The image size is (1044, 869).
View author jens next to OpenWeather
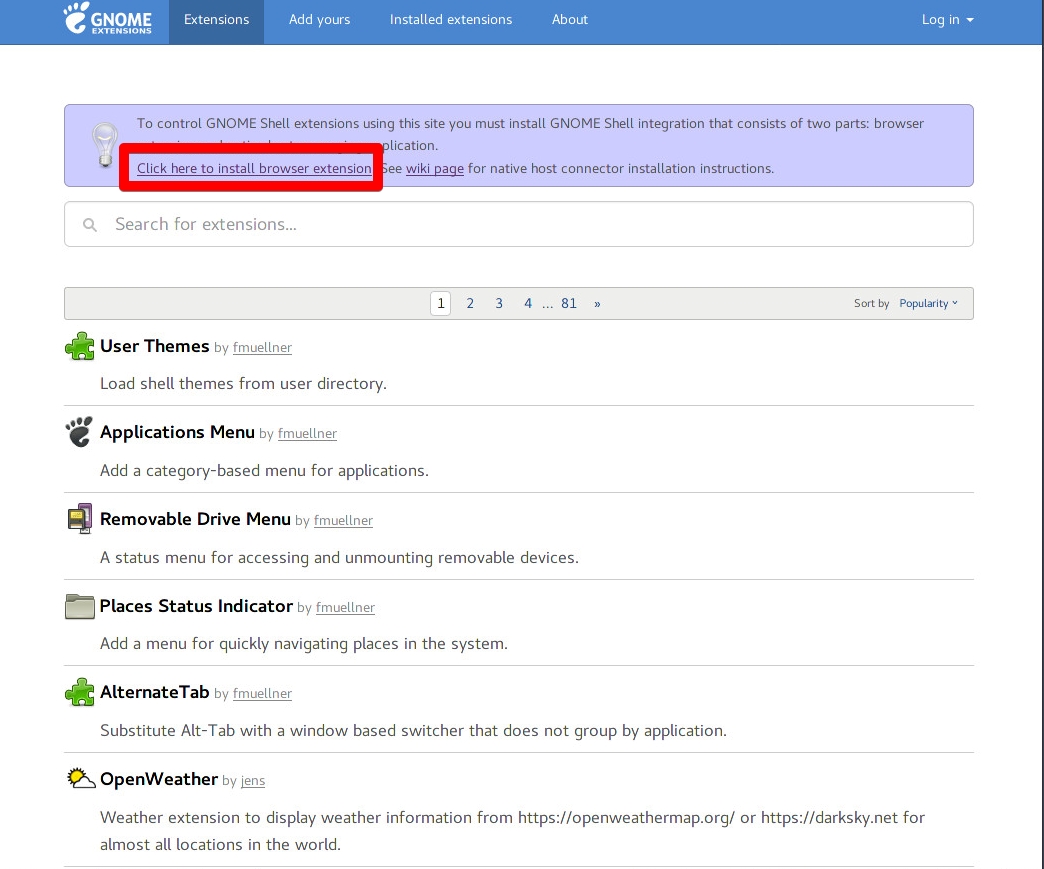point(253,780)
